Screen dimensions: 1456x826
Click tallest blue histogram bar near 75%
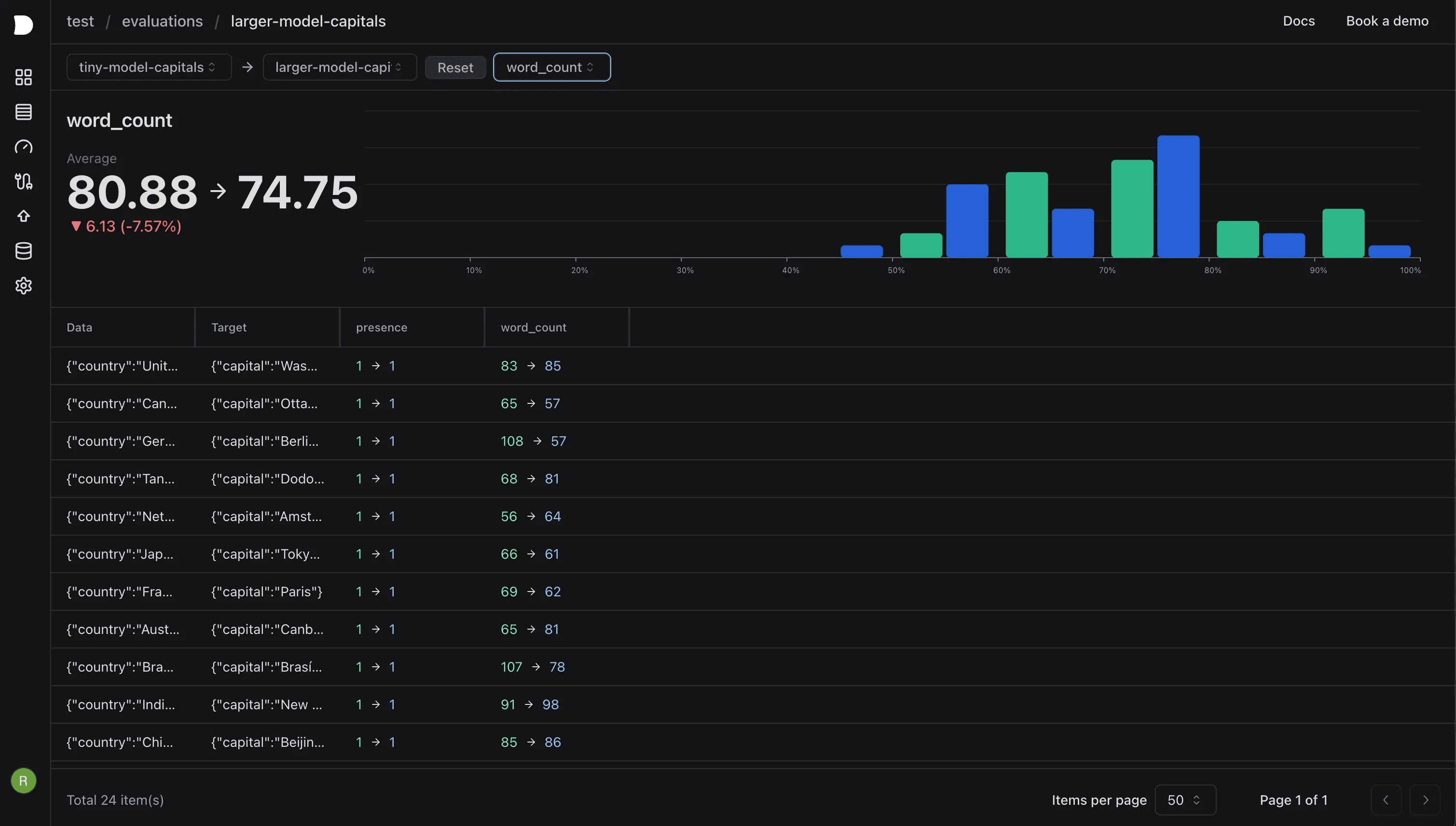1178,196
